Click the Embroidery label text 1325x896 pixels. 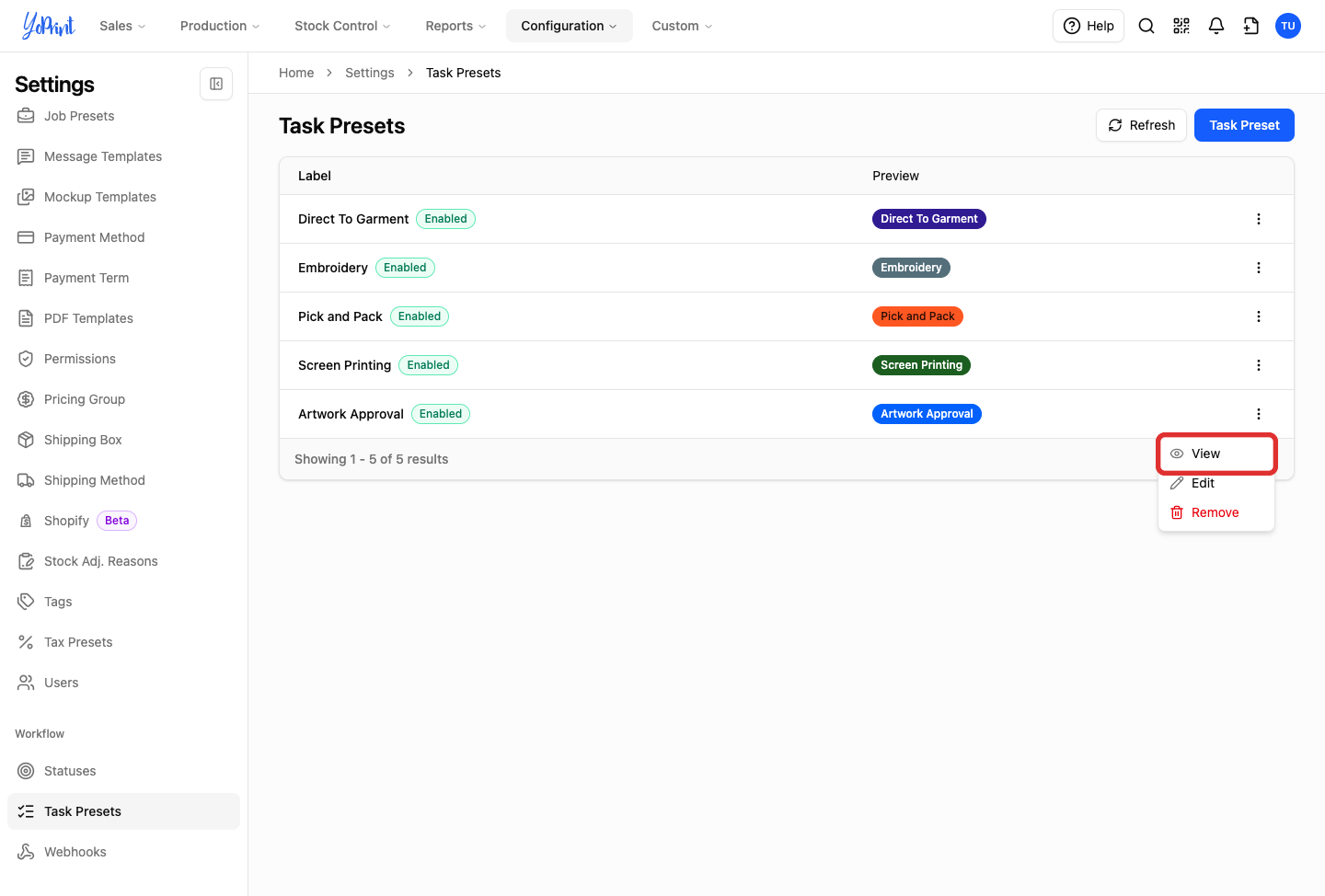333,268
